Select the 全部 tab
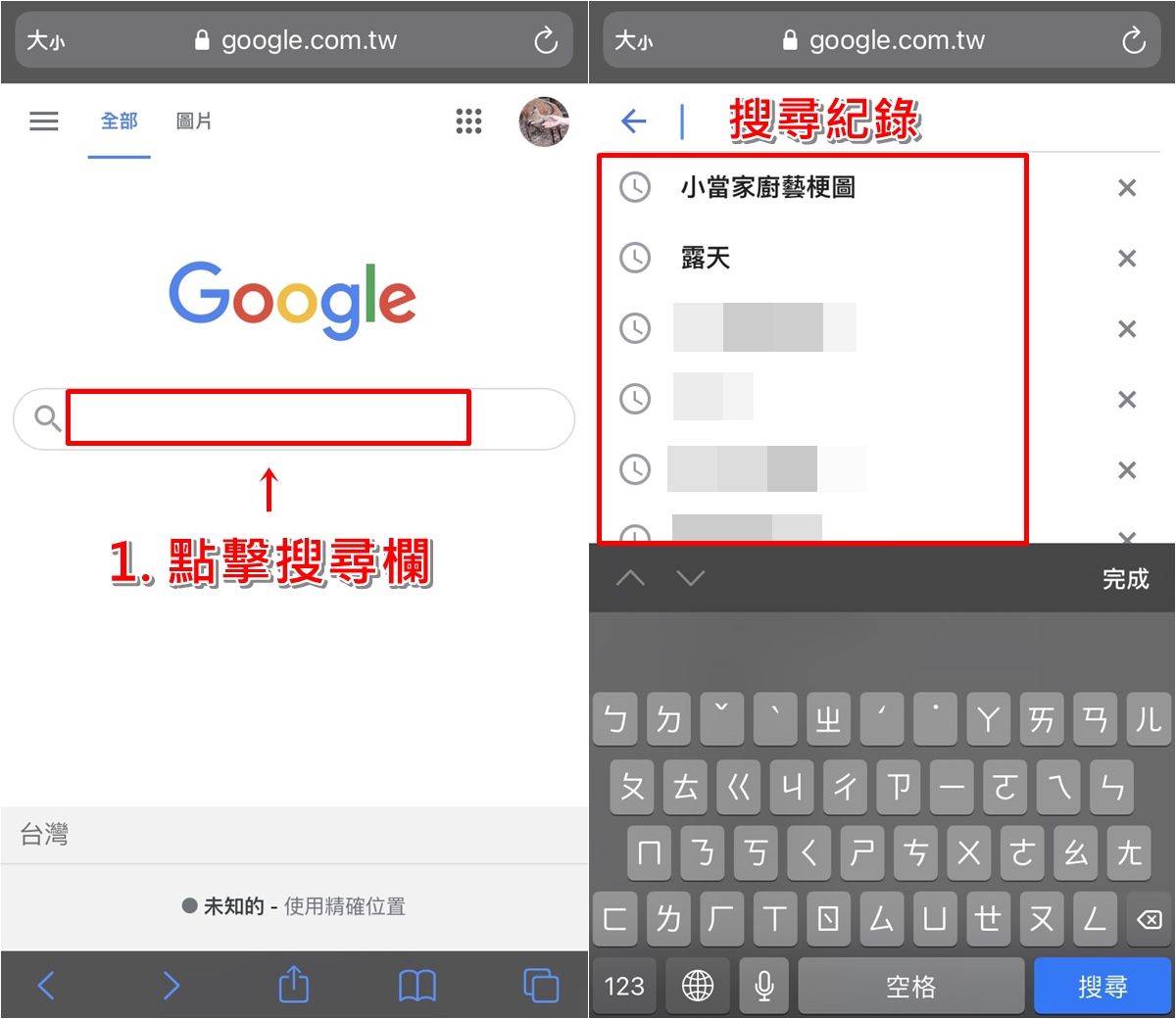The width and height of the screenshot is (1176, 1019). (x=120, y=121)
